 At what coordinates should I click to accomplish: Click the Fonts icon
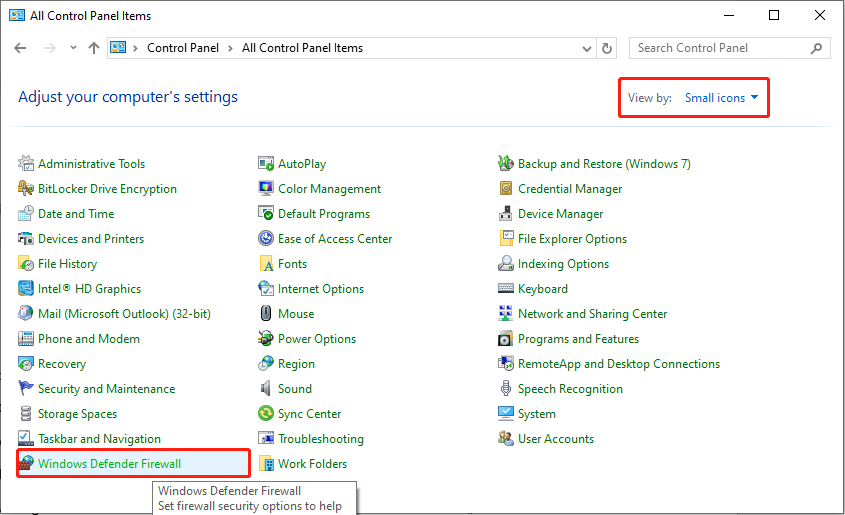point(266,263)
